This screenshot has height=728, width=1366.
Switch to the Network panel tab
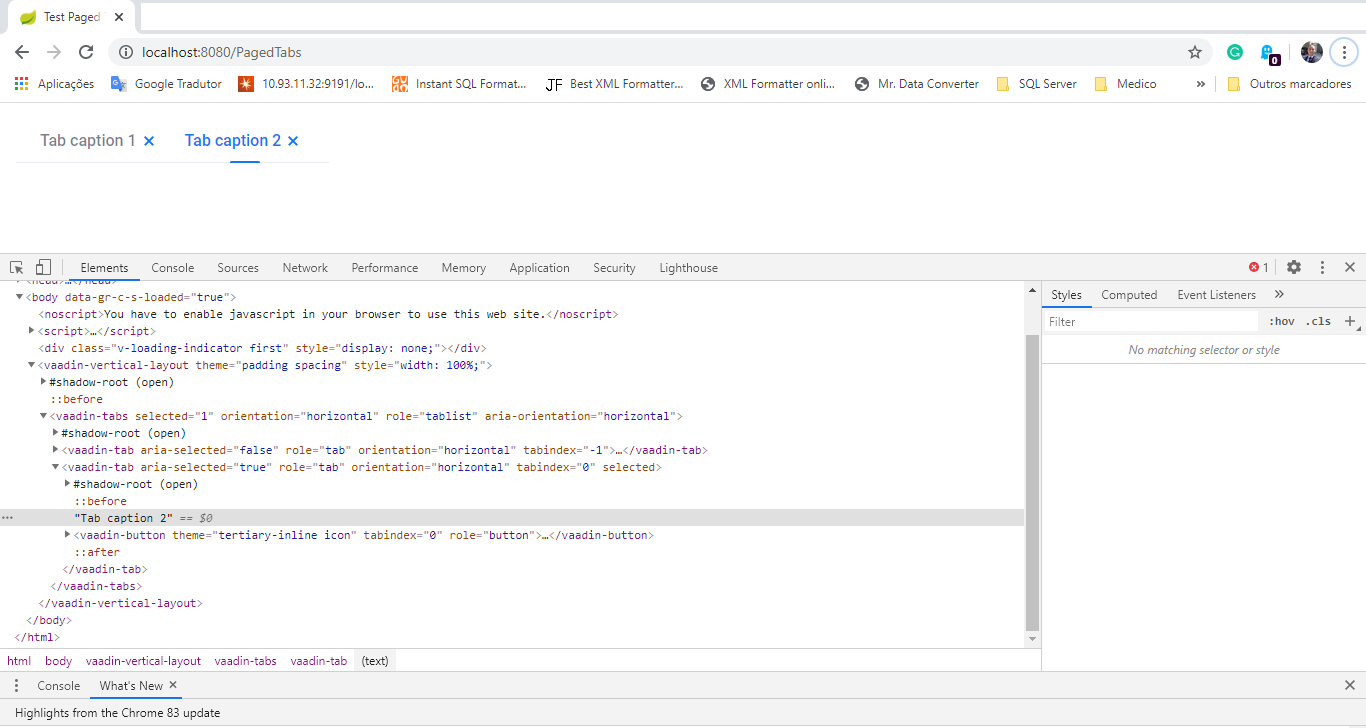coord(305,268)
